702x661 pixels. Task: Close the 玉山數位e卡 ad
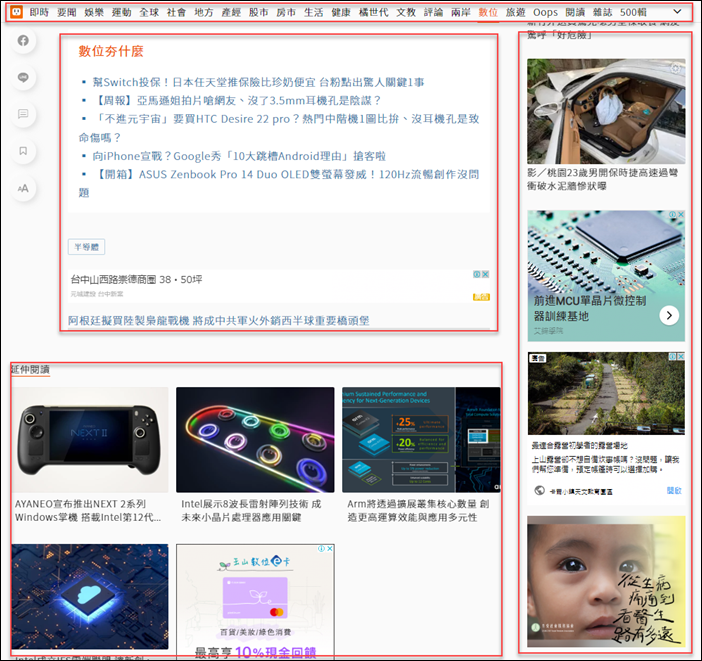coord(330,549)
